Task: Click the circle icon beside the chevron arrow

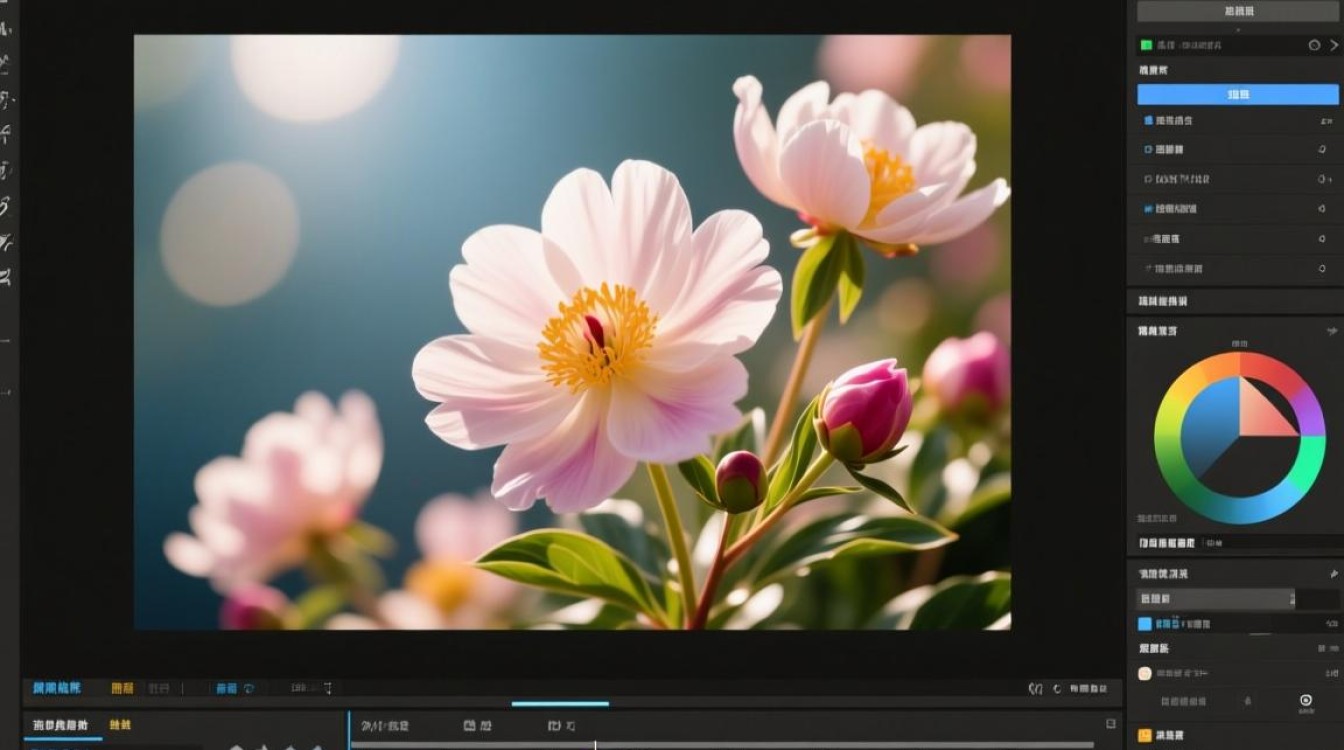Action: point(1314,45)
